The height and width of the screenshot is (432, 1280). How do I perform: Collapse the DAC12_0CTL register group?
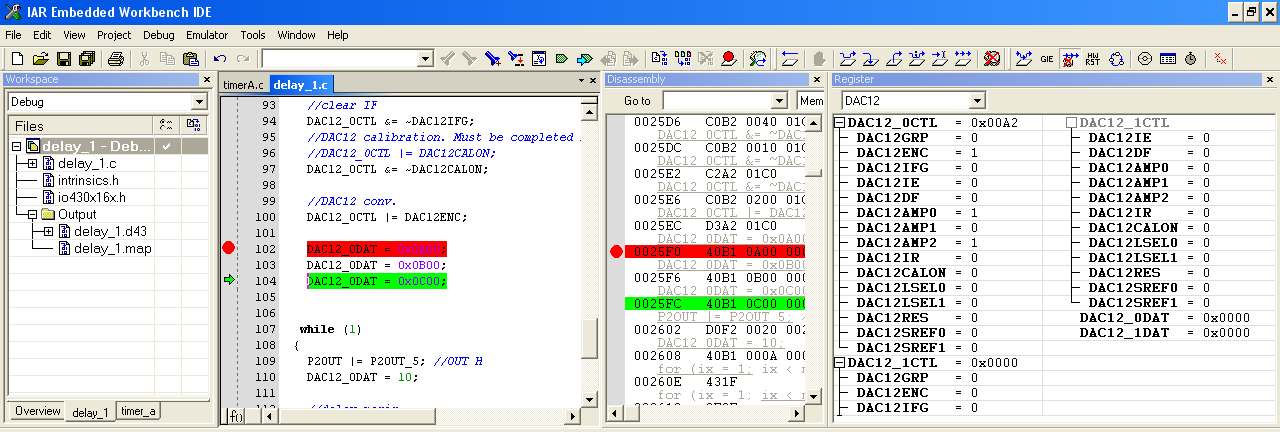click(x=839, y=123)
